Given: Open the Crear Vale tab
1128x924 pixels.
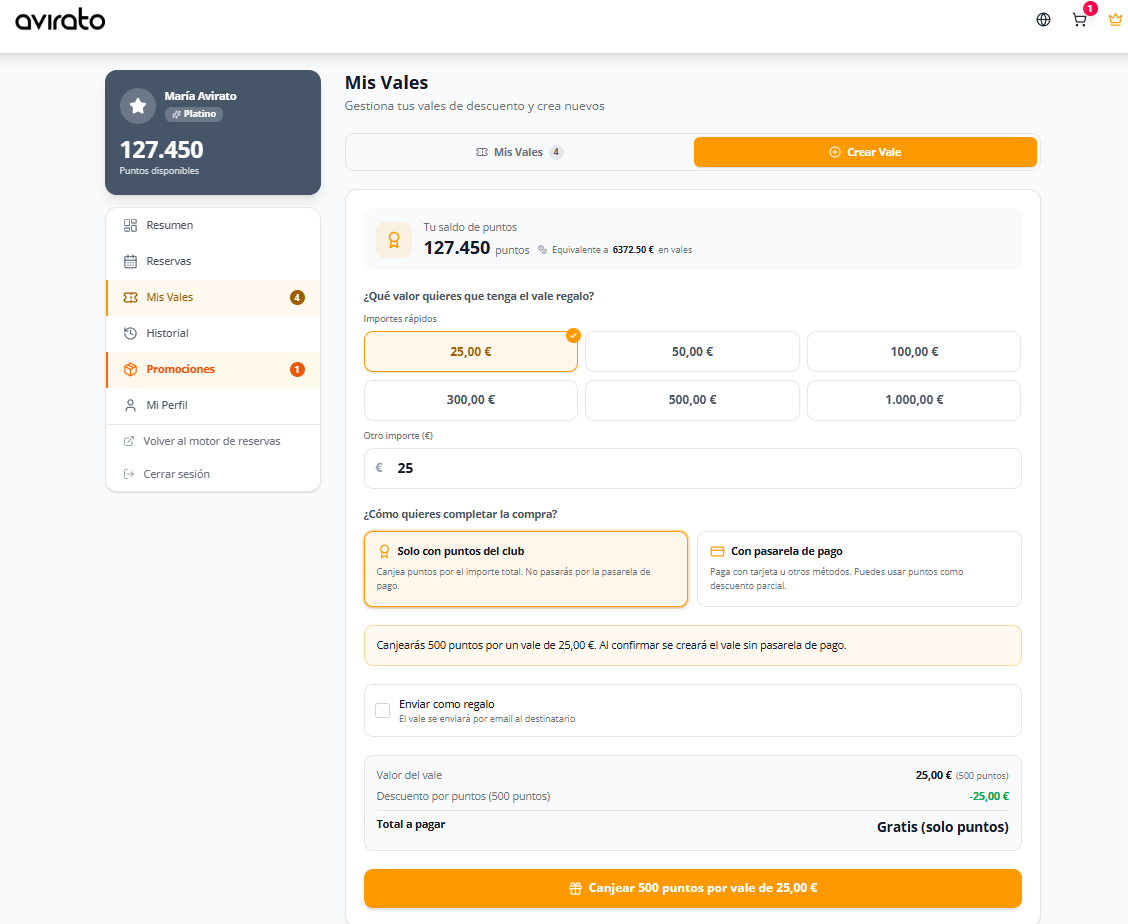Looking at the screenshot, I should coord(865,152).
